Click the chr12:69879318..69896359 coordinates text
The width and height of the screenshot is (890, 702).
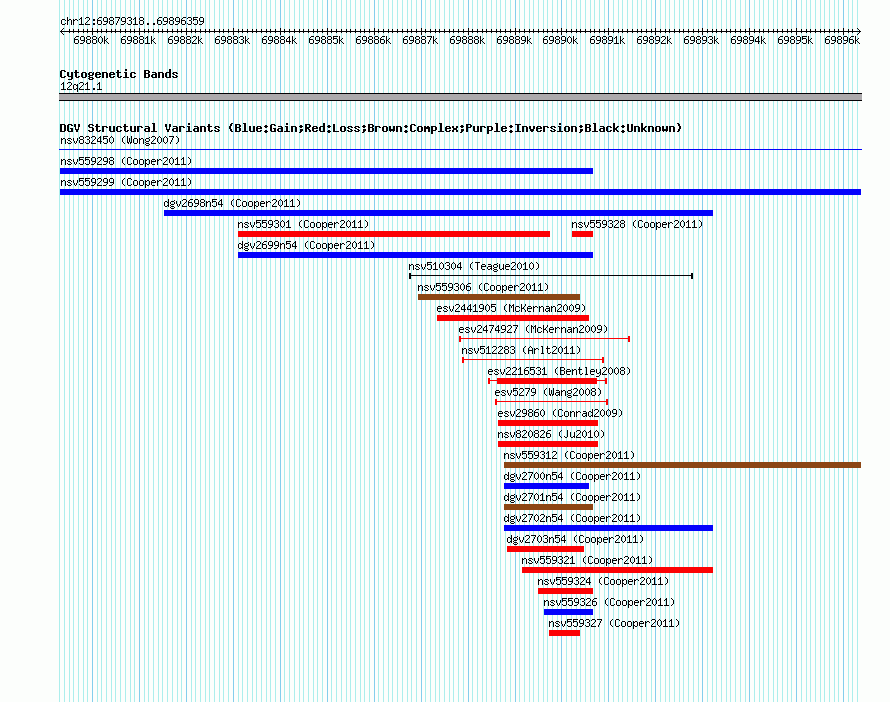(x=132, y=21)
